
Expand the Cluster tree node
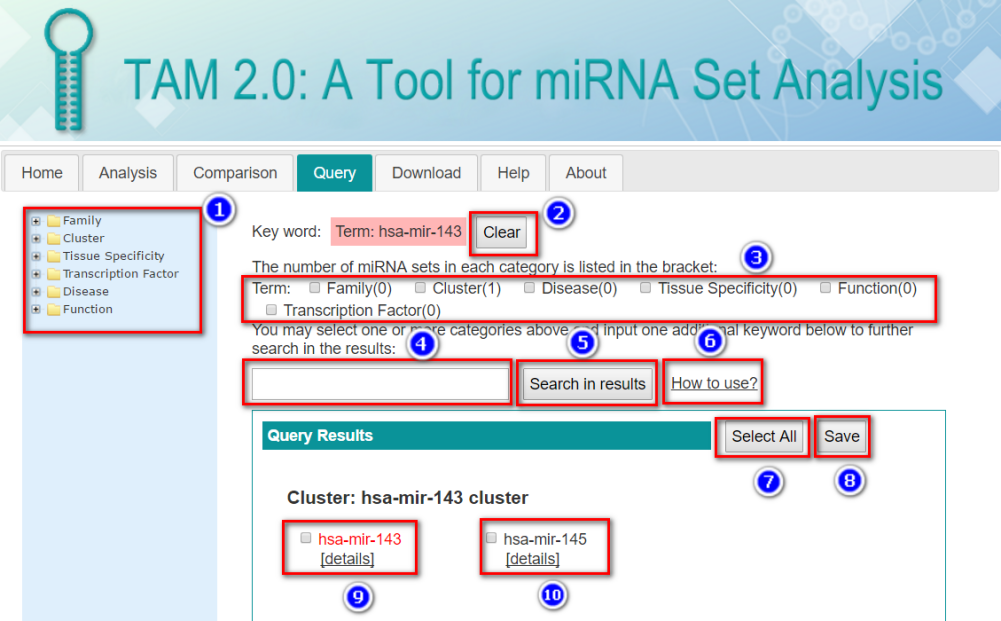coord(36,239)
